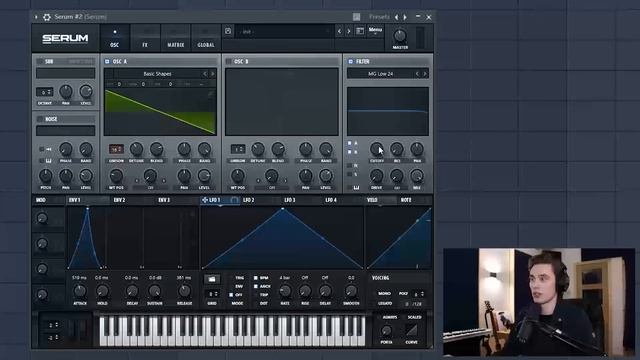Select the LFO 3 tab
This screenshot has height=360, width=640.
pos(289,200)
